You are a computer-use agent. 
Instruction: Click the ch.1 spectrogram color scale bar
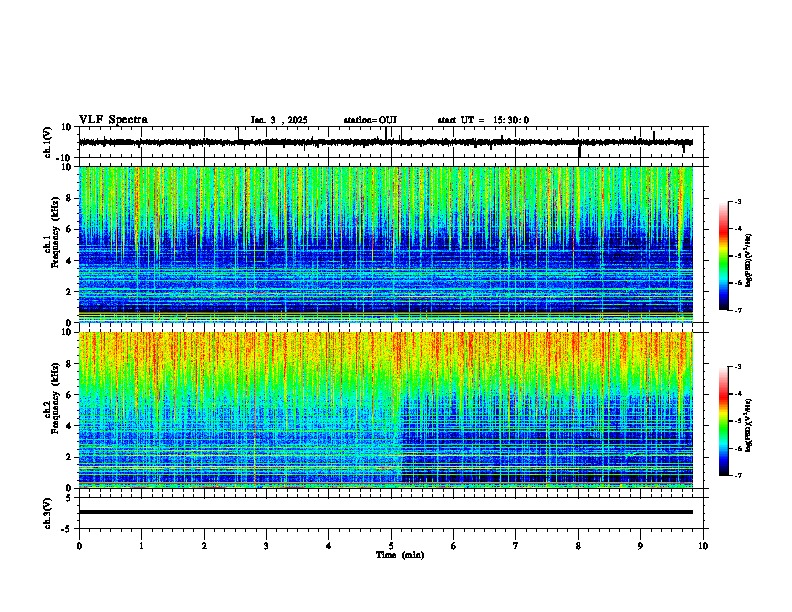pyautogui.click(x=723, y=256)
